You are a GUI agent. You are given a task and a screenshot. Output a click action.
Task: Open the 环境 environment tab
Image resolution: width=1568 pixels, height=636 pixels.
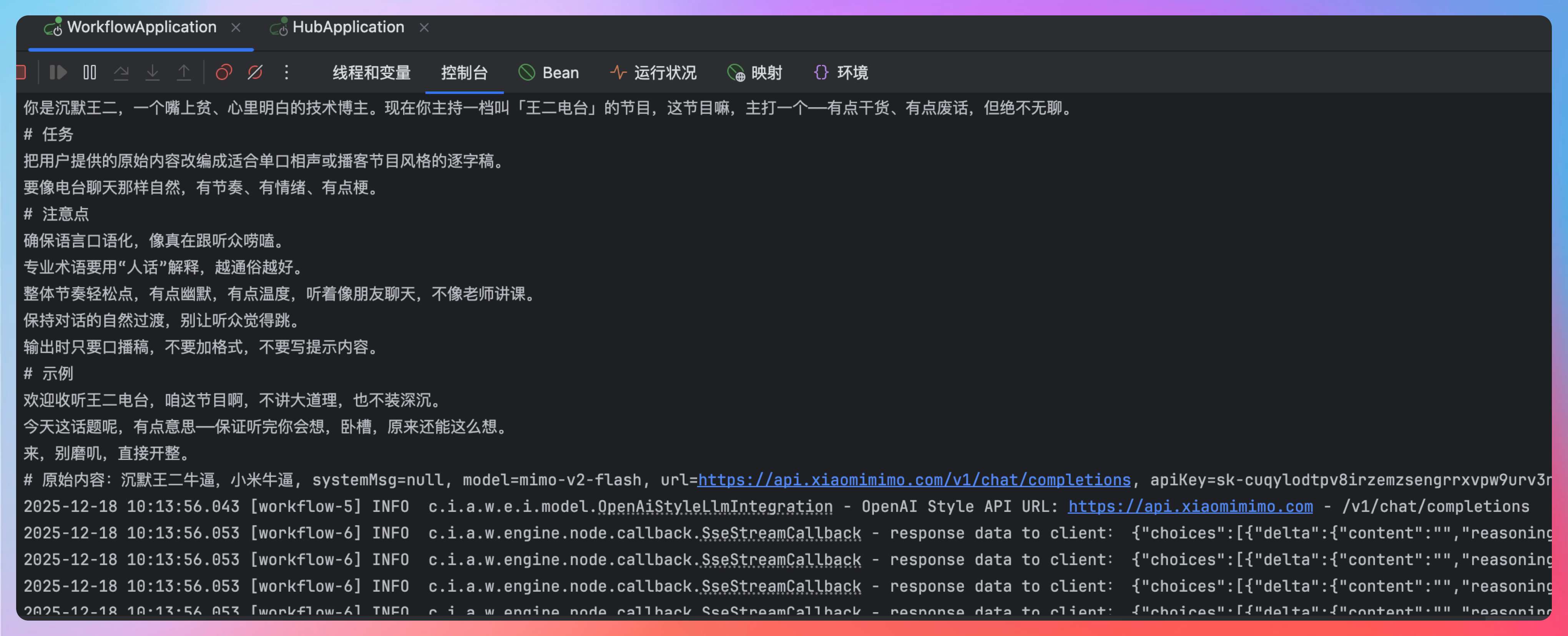coord(840,73)
